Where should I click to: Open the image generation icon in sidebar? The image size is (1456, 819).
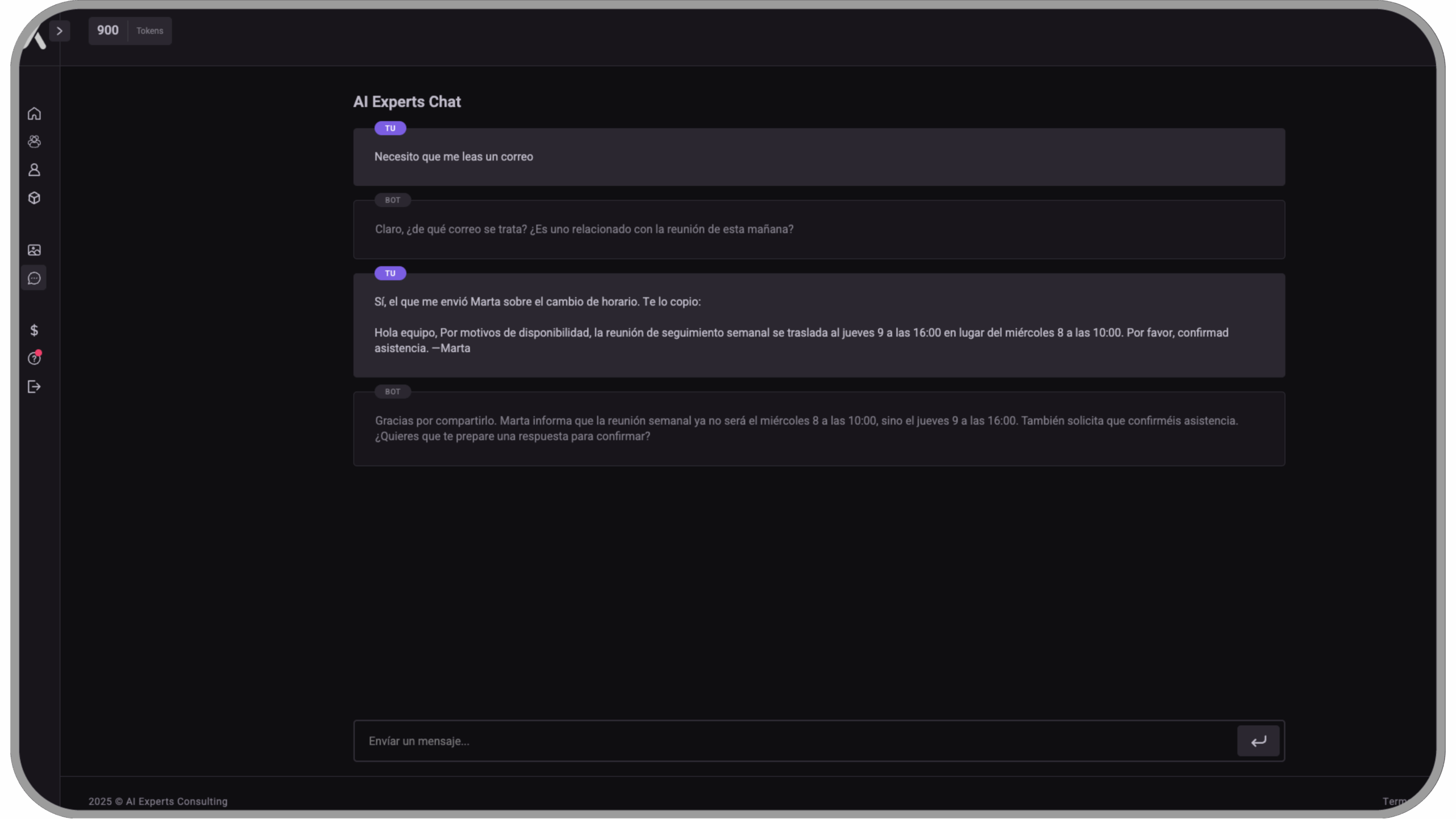pos(34,250)
